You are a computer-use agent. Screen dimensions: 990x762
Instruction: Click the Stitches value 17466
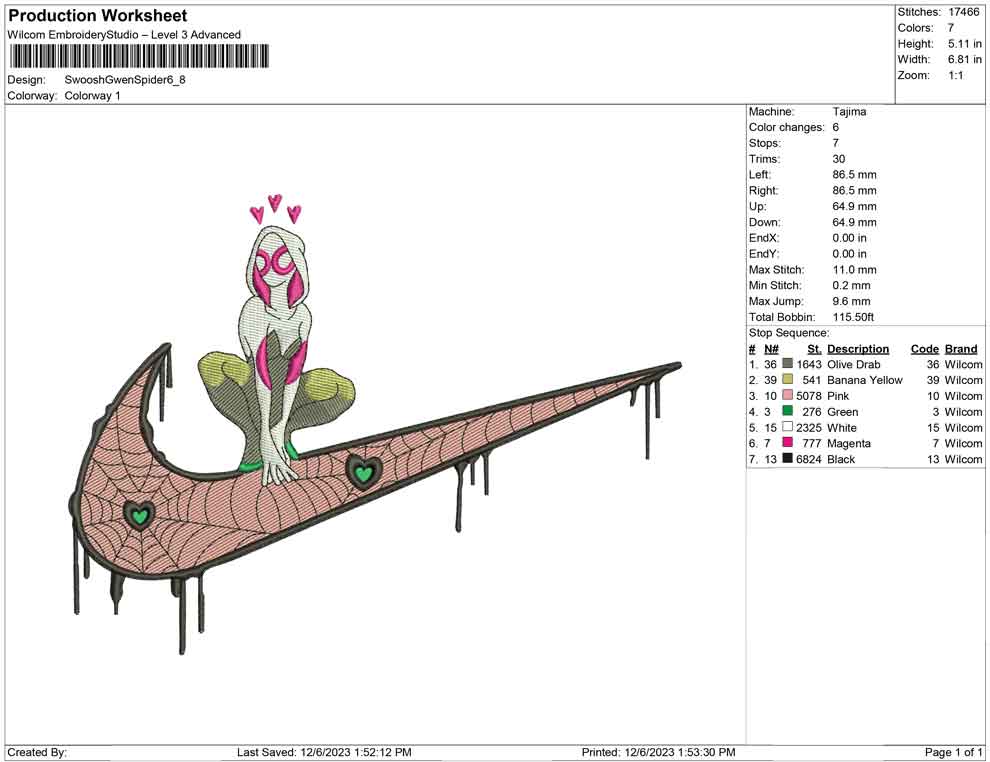point(963,12)
